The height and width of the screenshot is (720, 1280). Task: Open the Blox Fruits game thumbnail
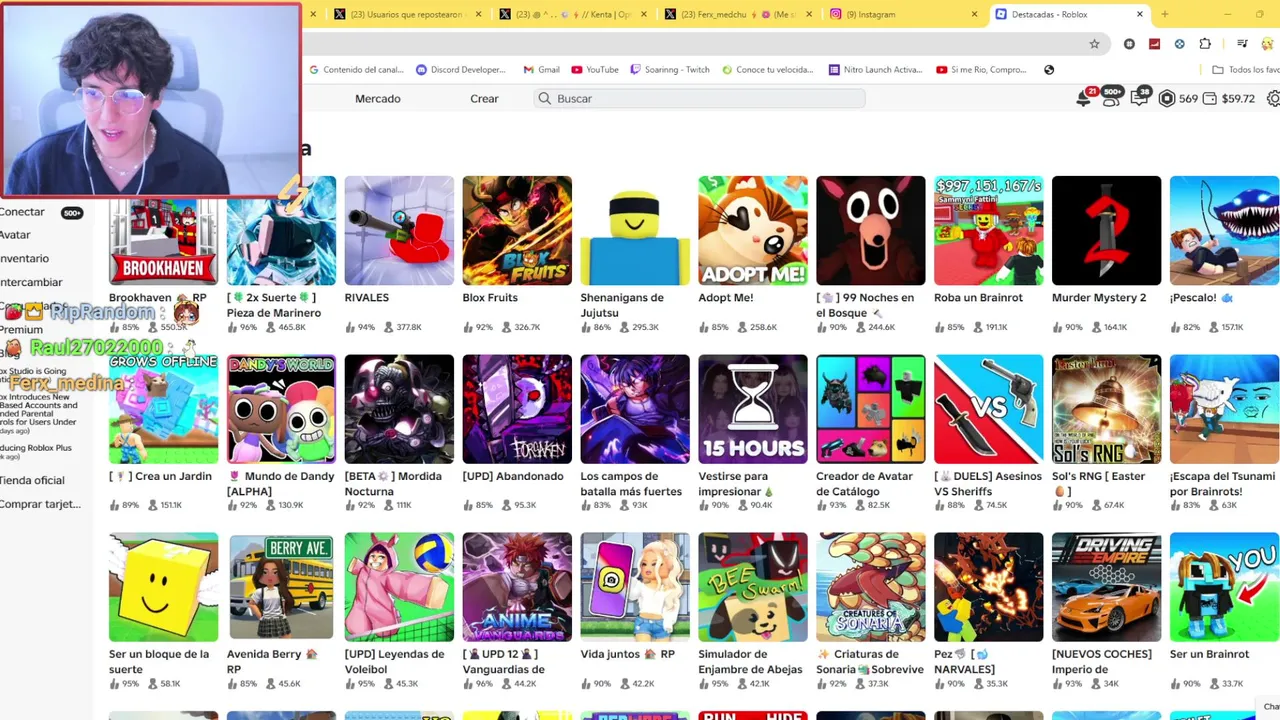coord(517,231)
